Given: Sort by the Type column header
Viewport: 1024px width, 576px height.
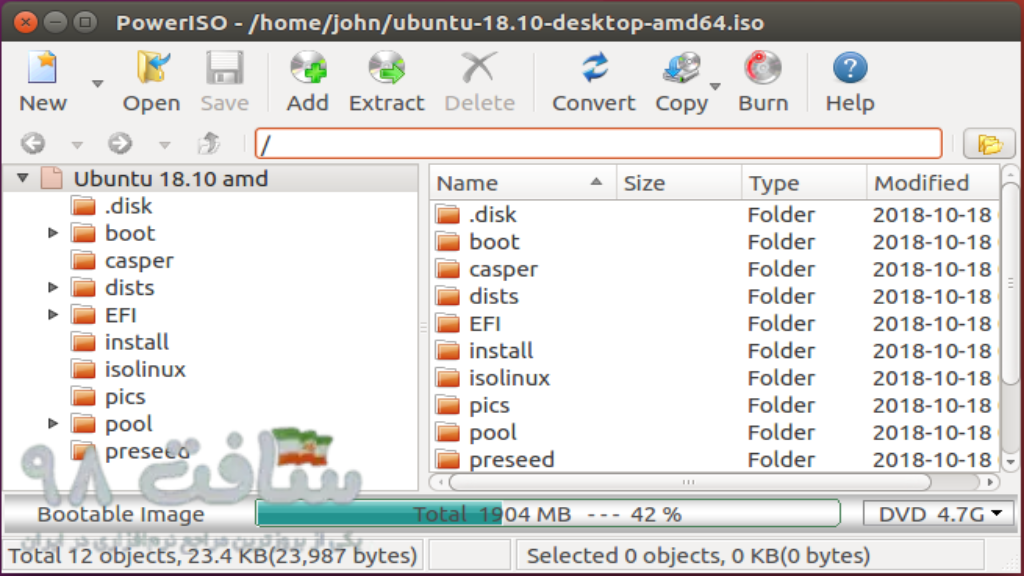Looking at the screenshot, I should click(x=804, y=183).
